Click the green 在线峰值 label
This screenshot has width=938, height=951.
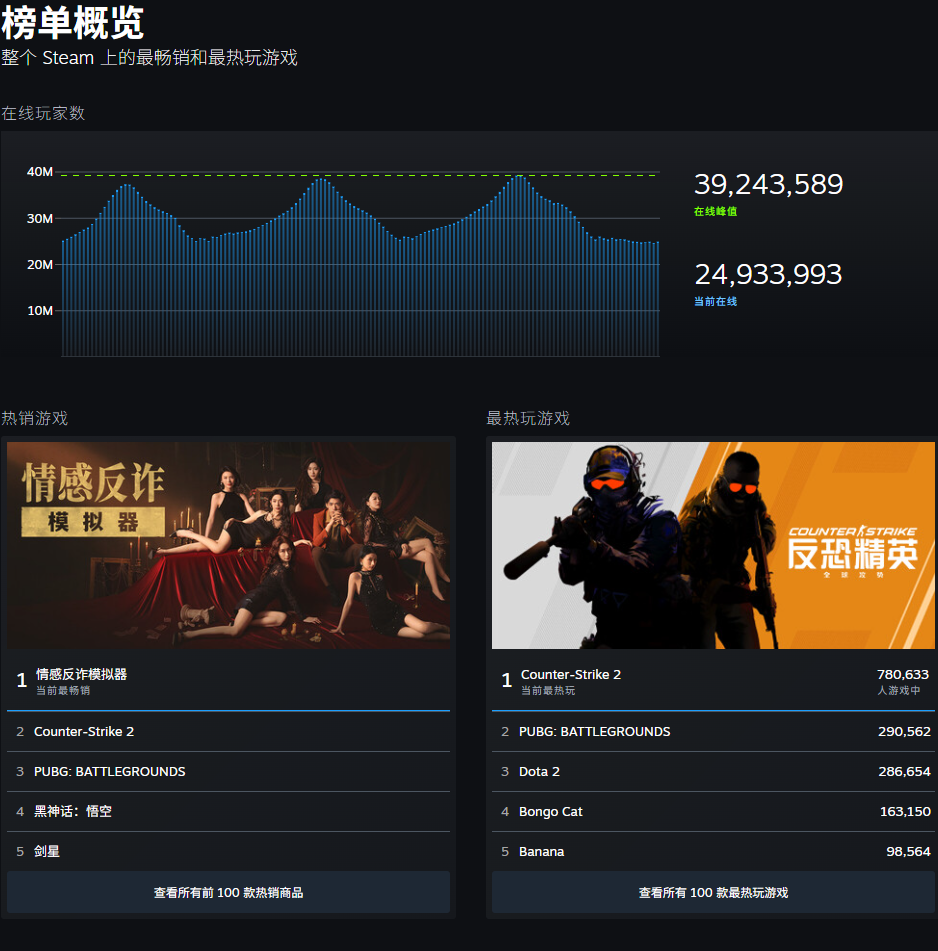715,211
